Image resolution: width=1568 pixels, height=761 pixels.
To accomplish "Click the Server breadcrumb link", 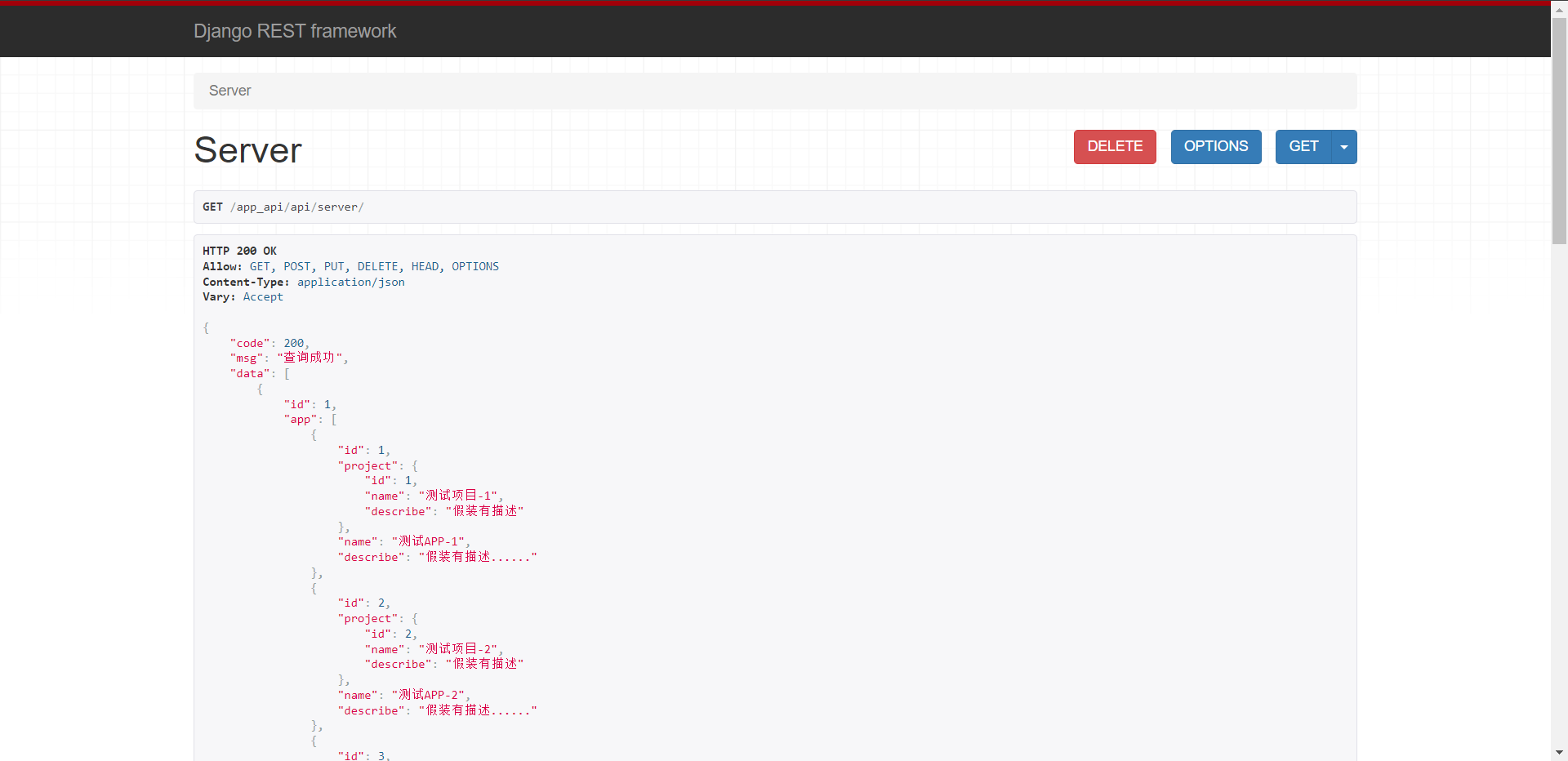I will point(229,91).
